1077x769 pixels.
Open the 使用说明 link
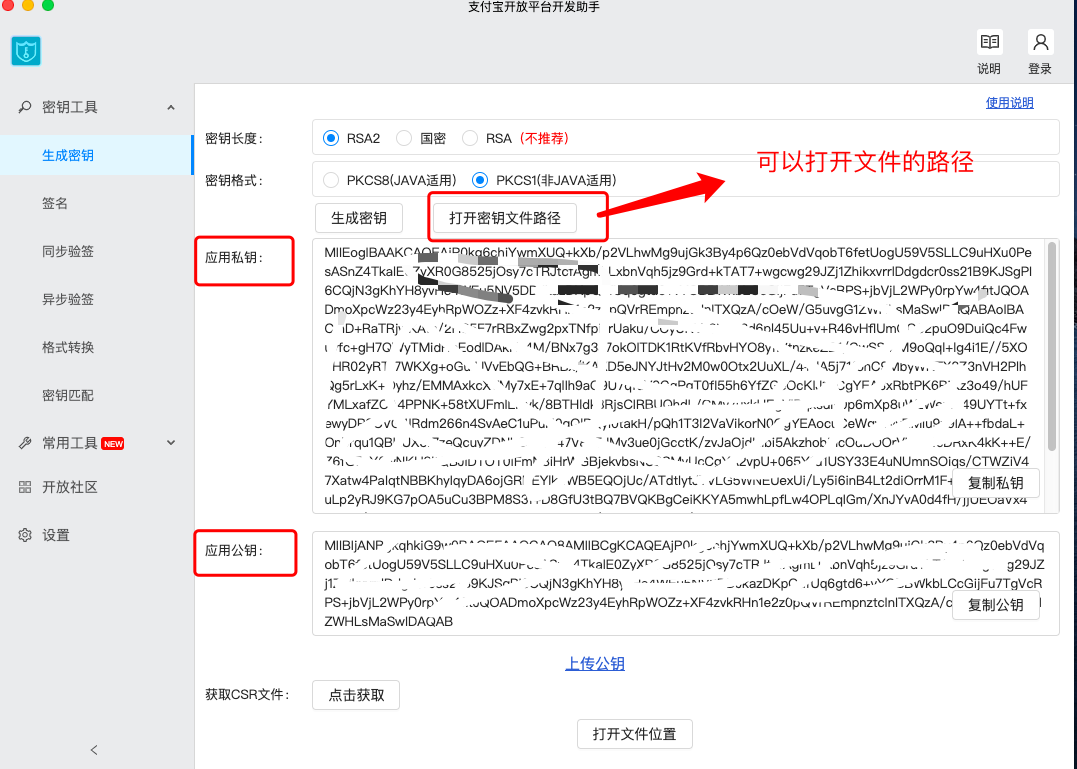coord(1010,103)
